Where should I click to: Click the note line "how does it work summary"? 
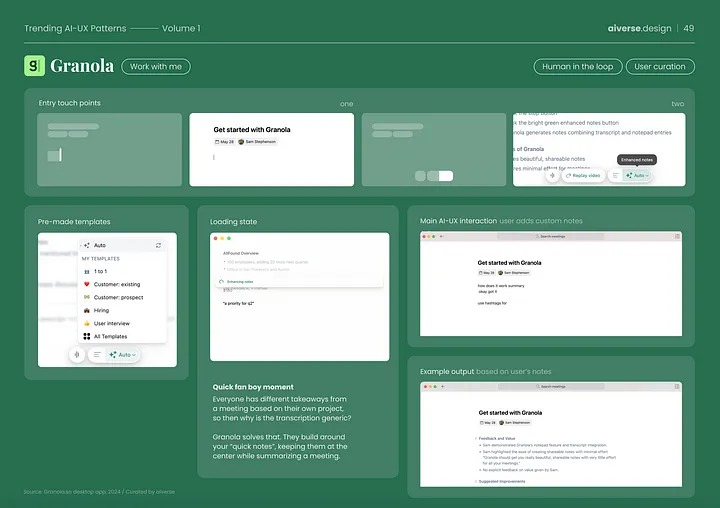(501, 286)
